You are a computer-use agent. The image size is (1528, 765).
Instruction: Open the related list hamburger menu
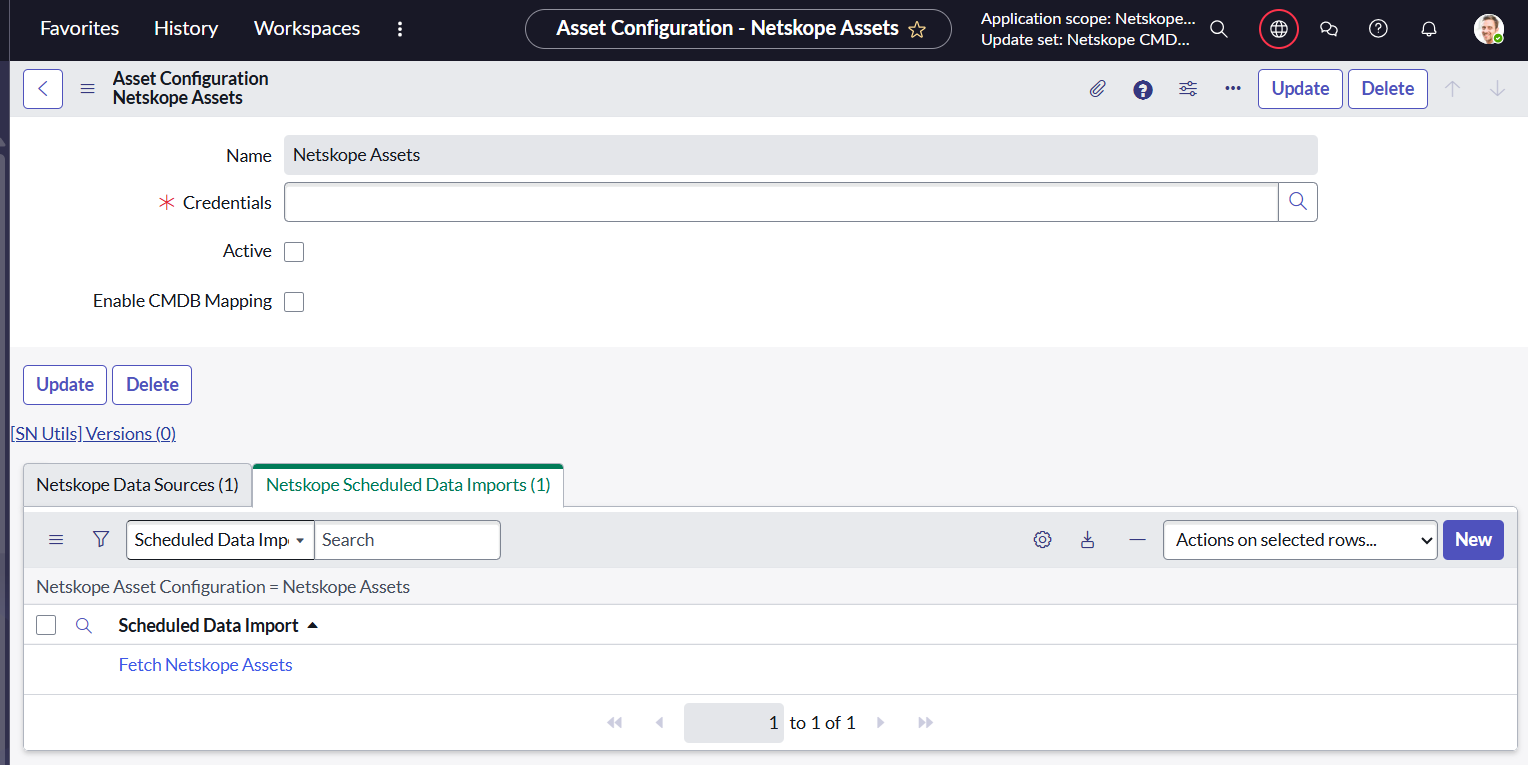pos(56,540)
